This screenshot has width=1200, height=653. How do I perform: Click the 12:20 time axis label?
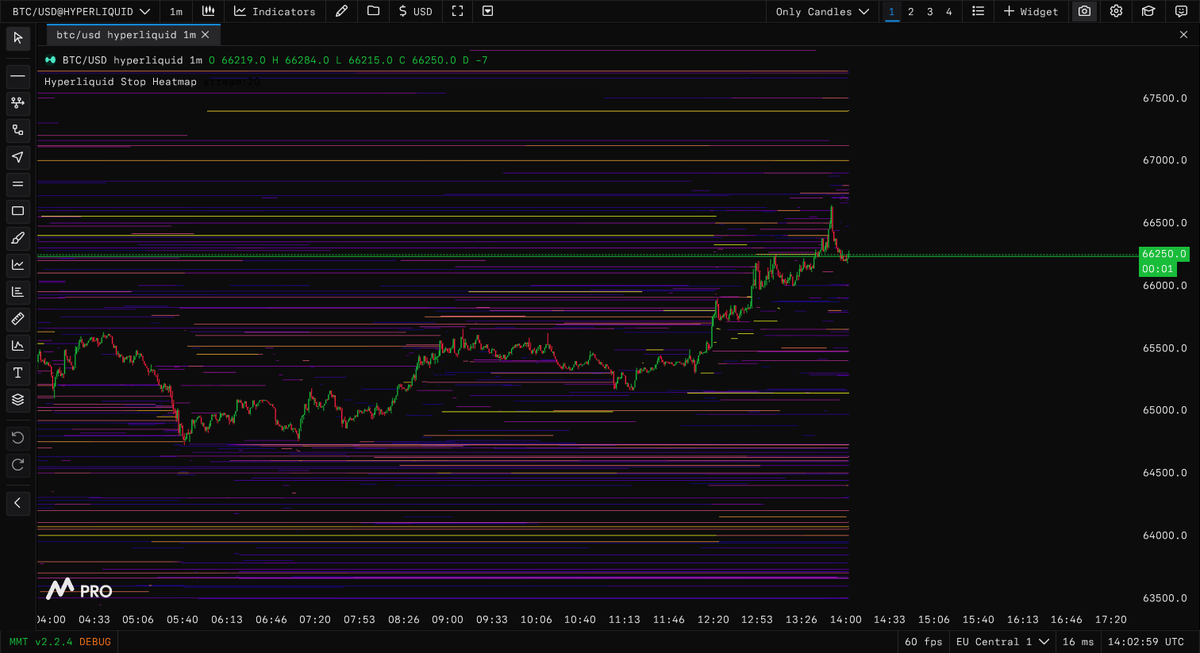tap(712, 620)
